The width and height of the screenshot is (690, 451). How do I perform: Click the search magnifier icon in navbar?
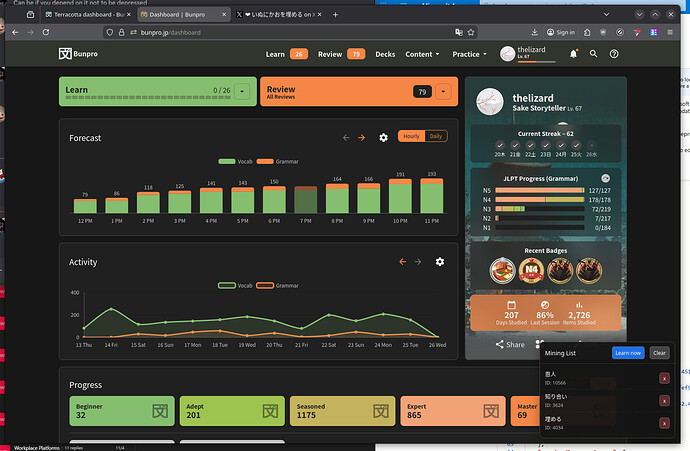click(593, 54)
